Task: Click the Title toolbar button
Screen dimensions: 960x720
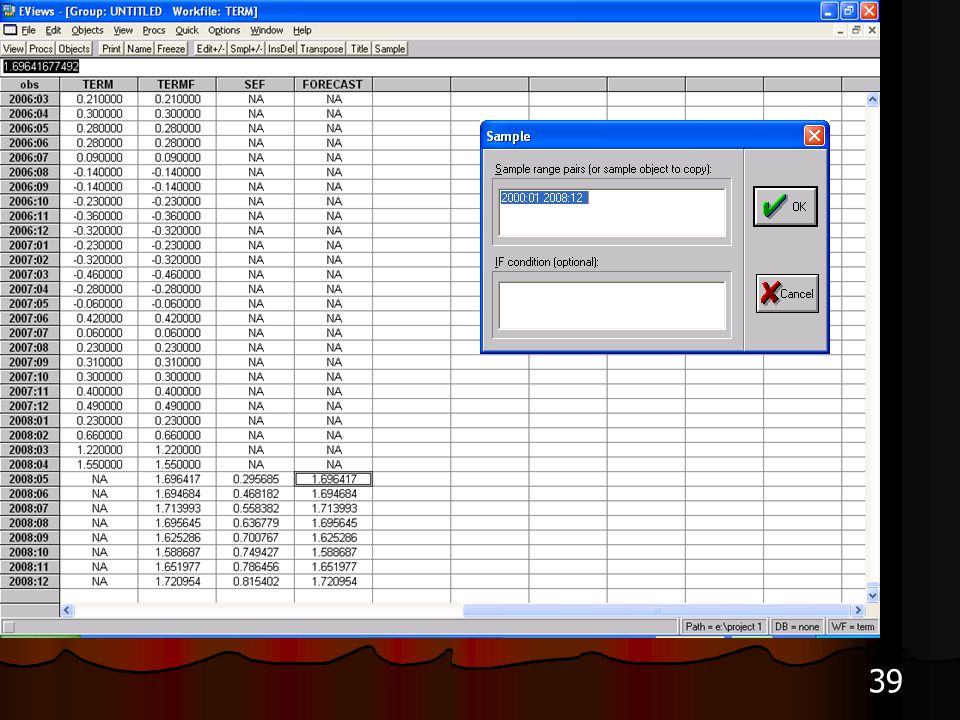Action: [359, 48]
